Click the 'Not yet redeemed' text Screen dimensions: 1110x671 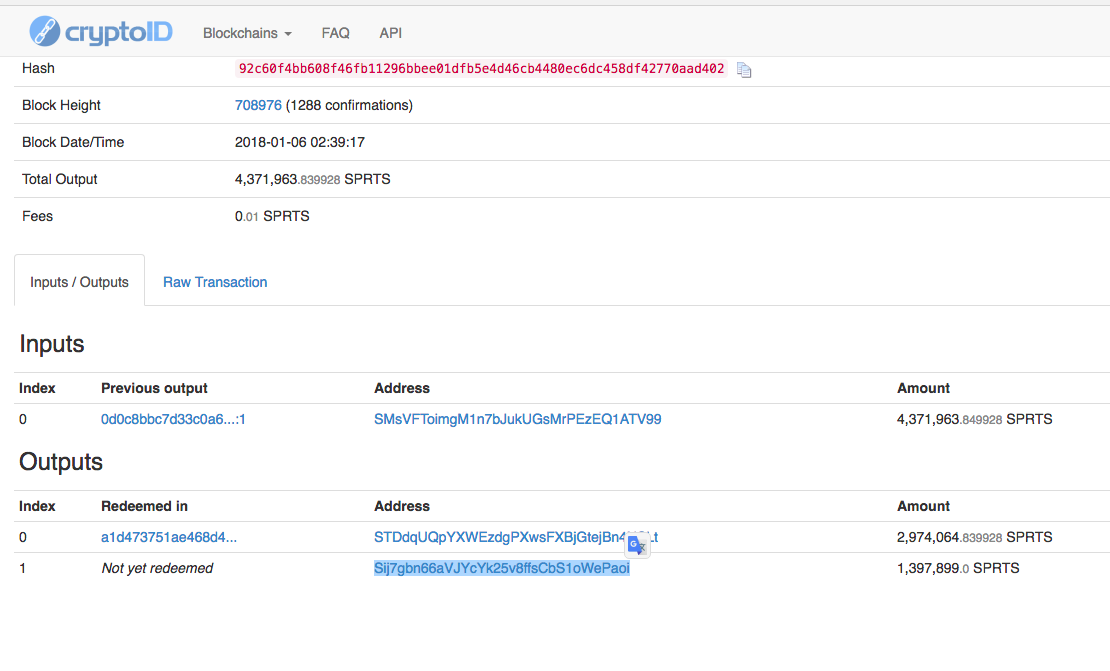tap(157, 568)
